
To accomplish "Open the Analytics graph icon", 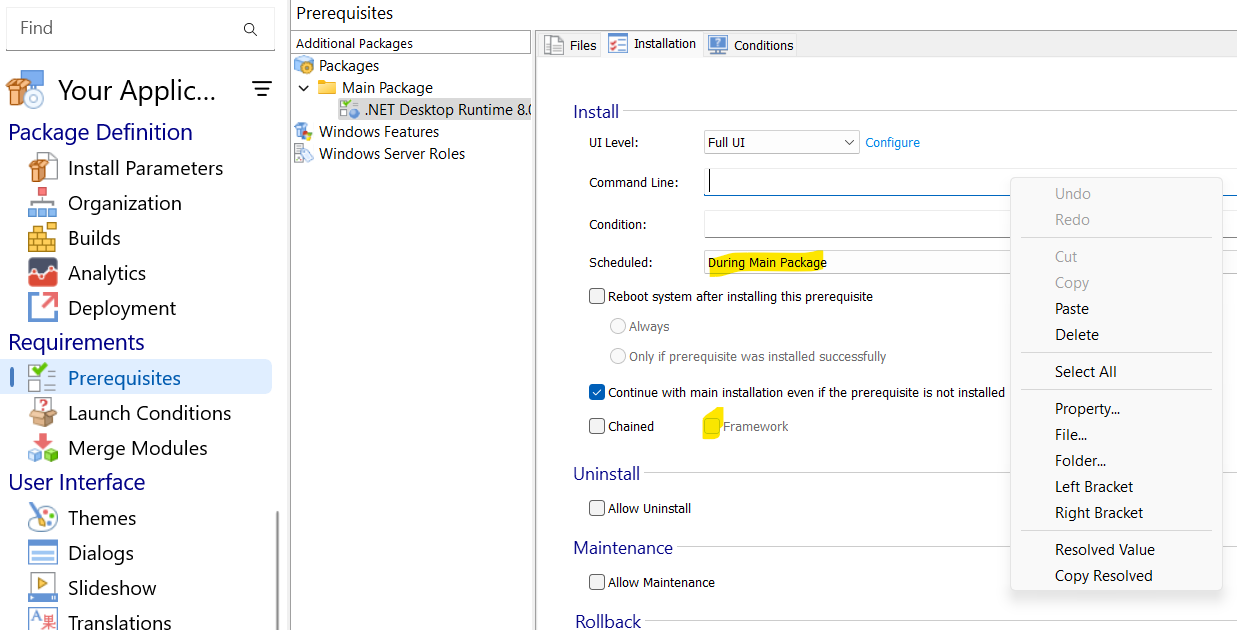I will coord(43,273).
